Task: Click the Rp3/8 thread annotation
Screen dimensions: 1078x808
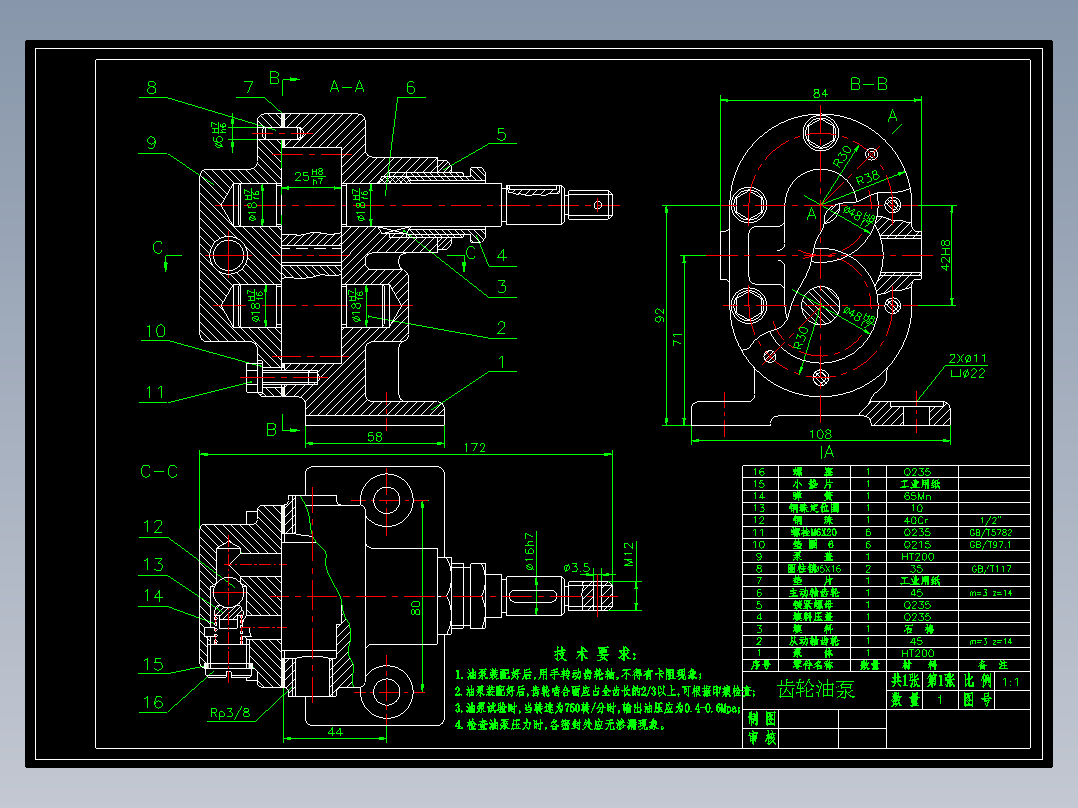Action: click(x=230, y=712)
